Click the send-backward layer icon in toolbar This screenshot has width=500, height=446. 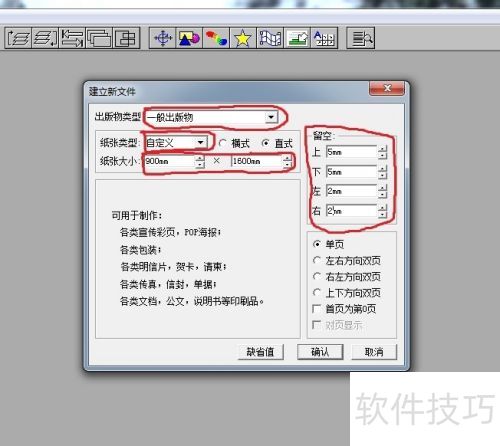(x=45, y=38)
